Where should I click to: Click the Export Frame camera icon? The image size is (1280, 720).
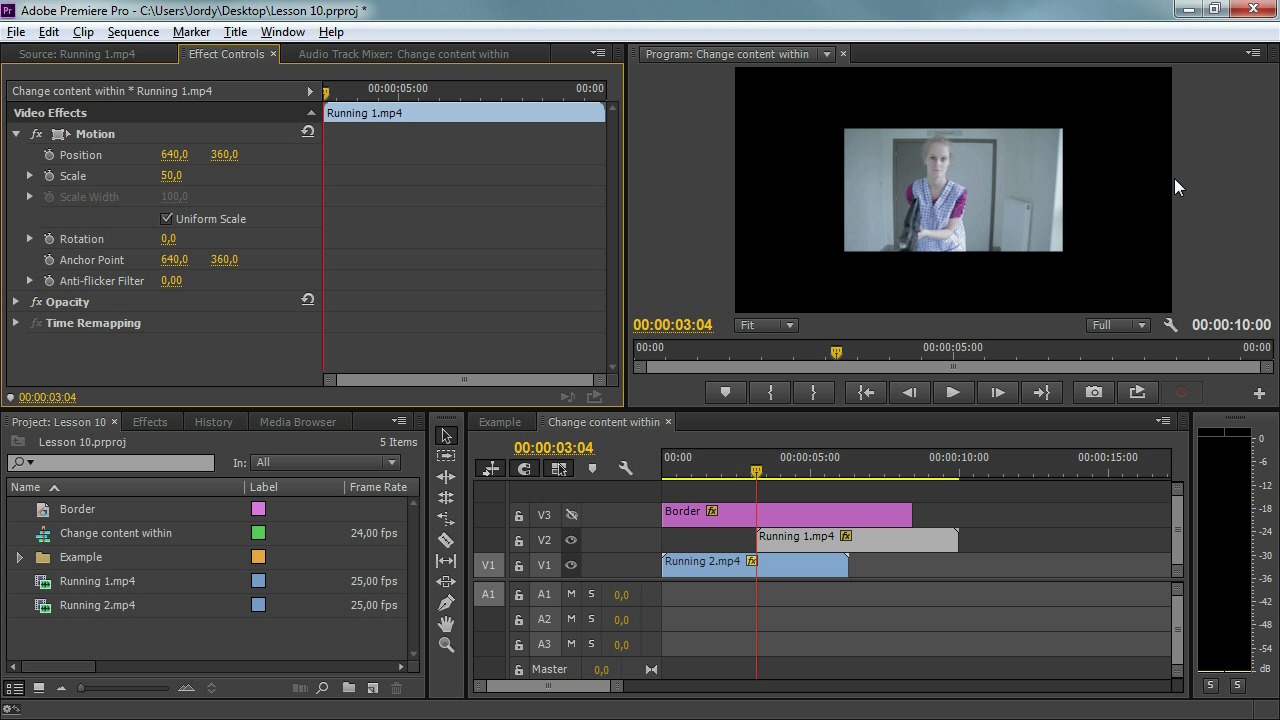(x=1094, y=393)
